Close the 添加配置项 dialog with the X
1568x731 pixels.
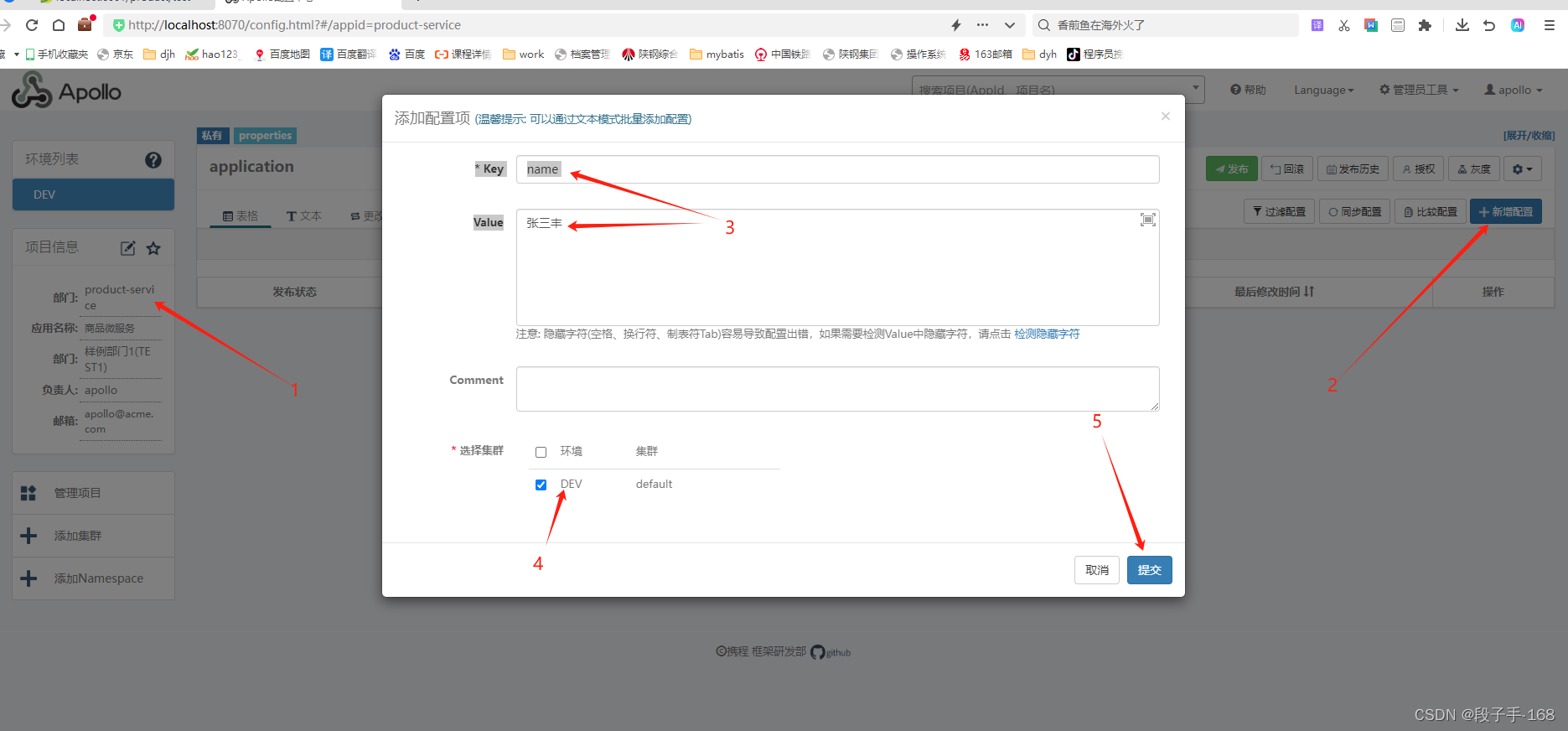pos(1166,117)
